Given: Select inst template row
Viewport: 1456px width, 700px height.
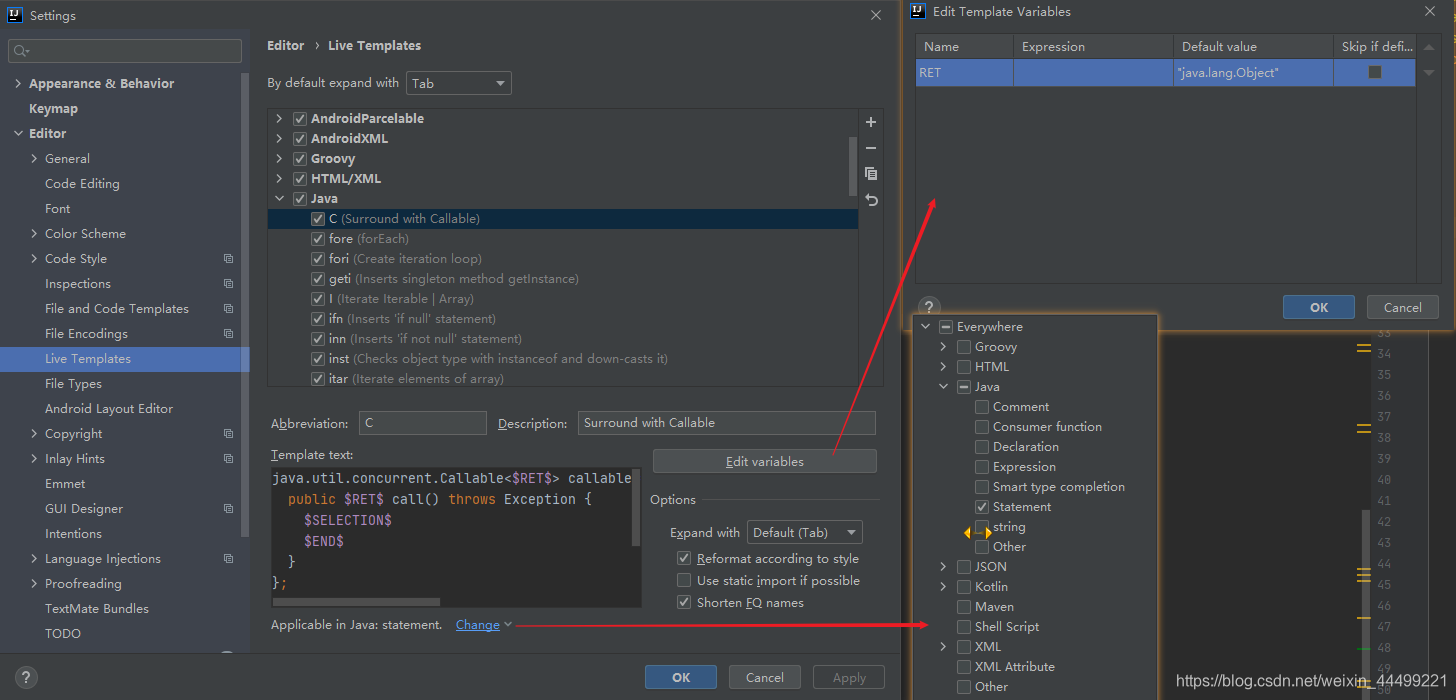Looking at the screenshot, I should [x=563, y=359].
